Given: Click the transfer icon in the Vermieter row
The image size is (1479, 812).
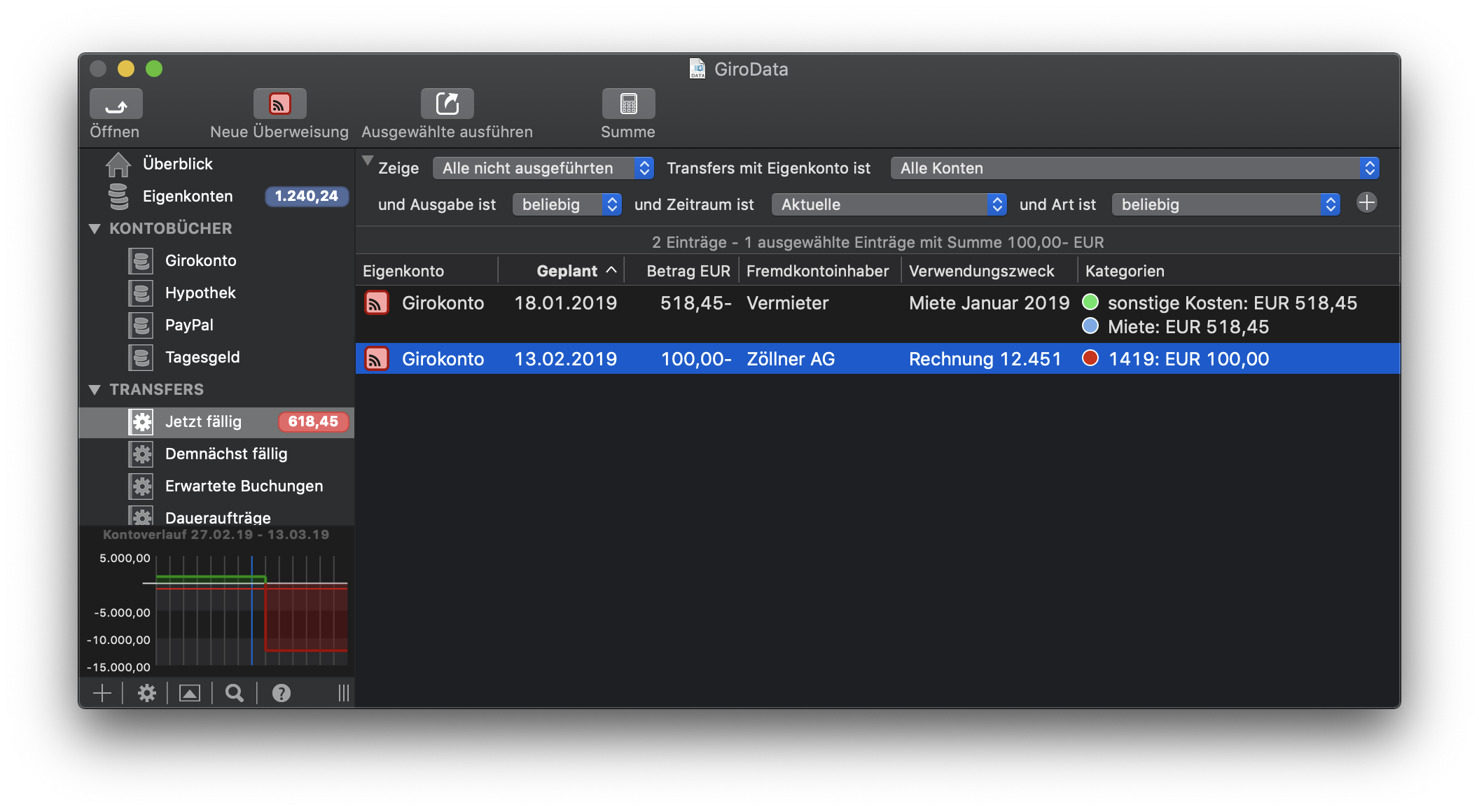Looking at the screenshot, I should 376,303.
